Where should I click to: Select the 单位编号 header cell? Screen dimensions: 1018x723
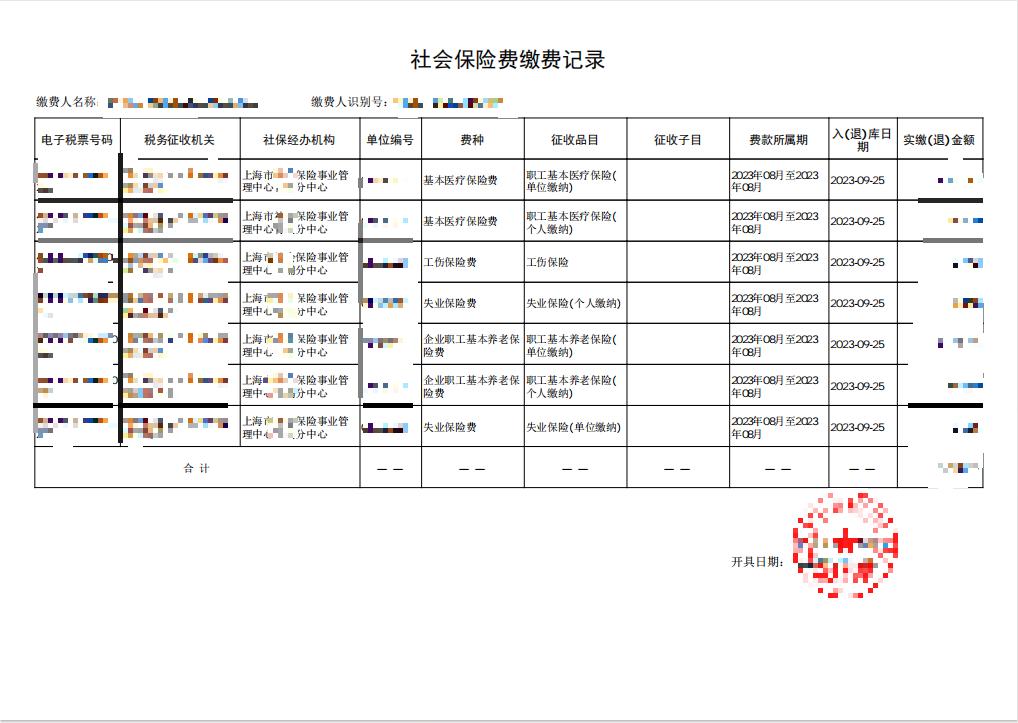coord(390,140)
